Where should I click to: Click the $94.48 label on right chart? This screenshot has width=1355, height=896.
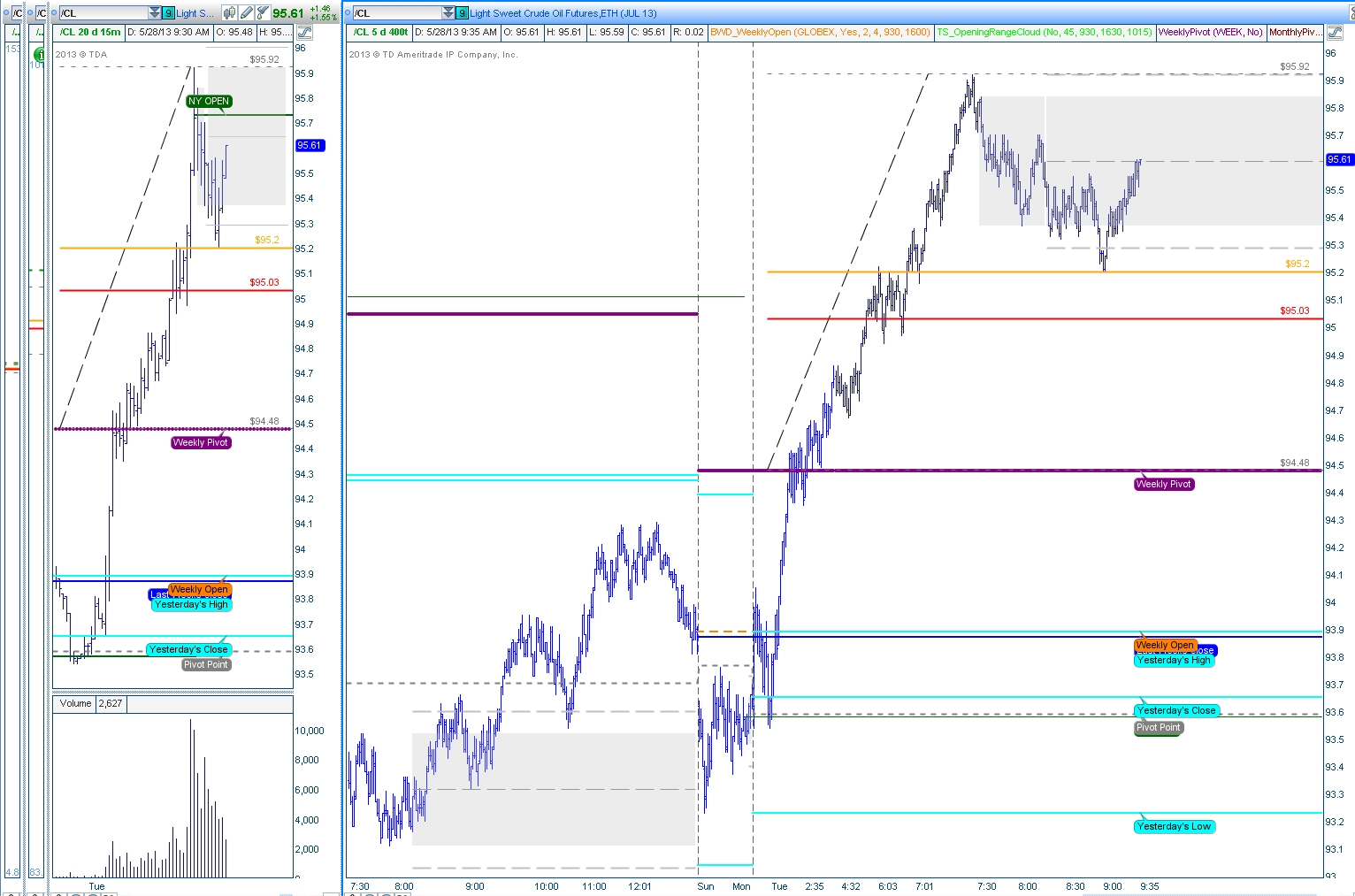[x=1295, y=463]
